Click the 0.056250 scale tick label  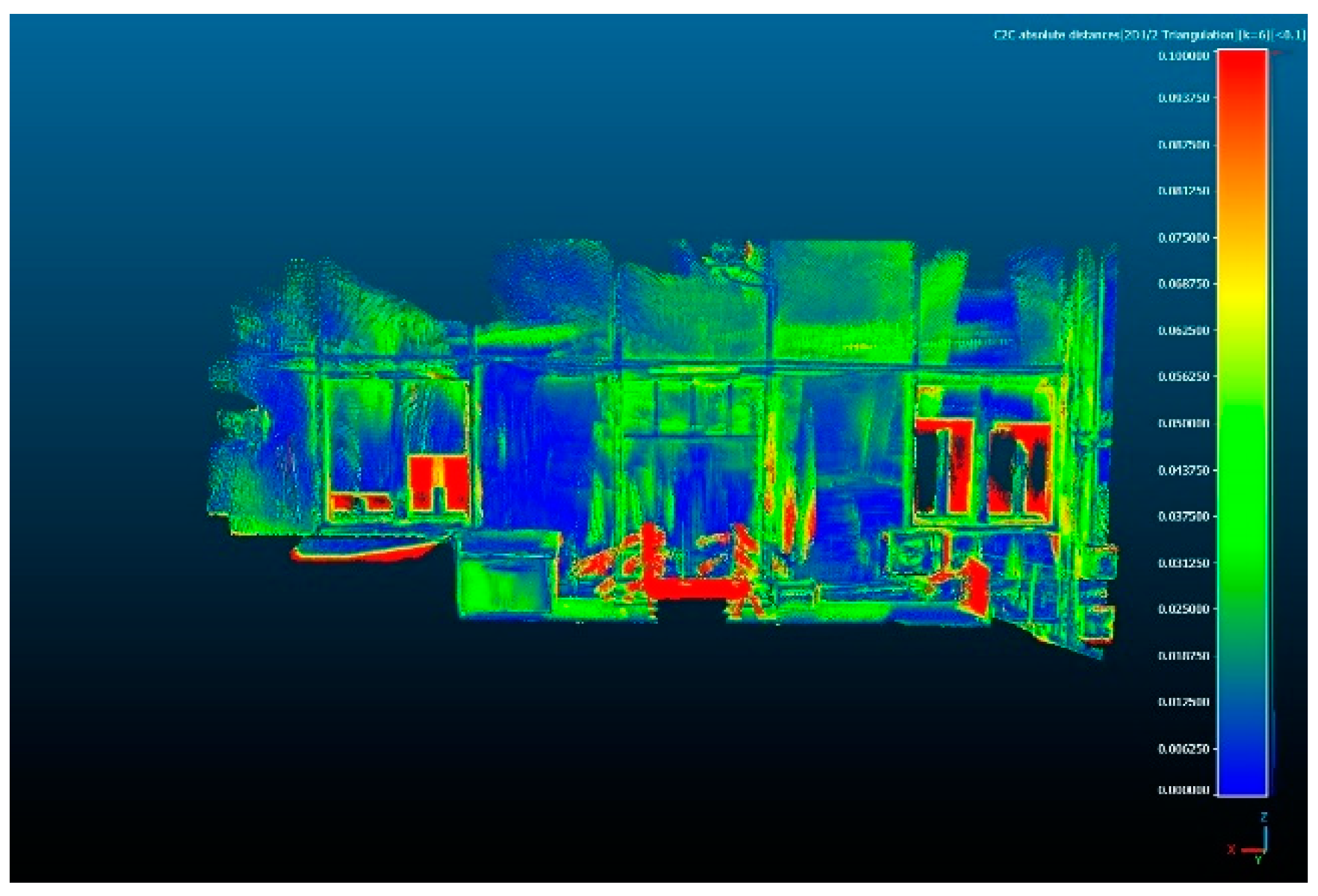point(1183,377)
